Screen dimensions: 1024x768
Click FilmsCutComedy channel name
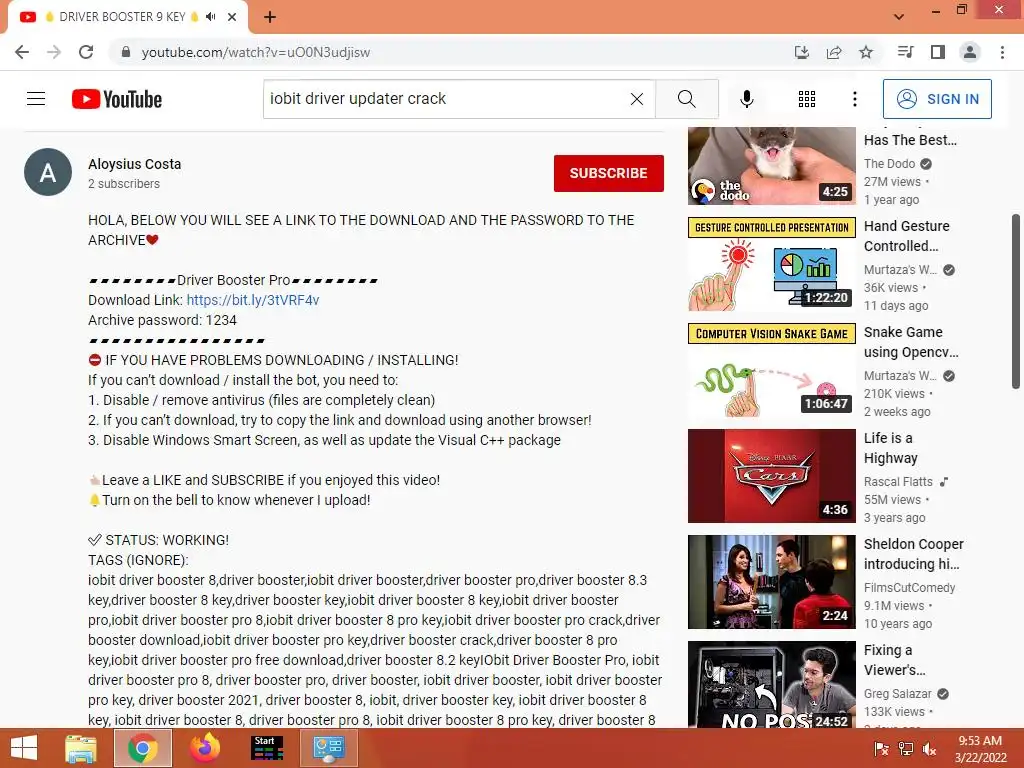(x=909, y=588)
